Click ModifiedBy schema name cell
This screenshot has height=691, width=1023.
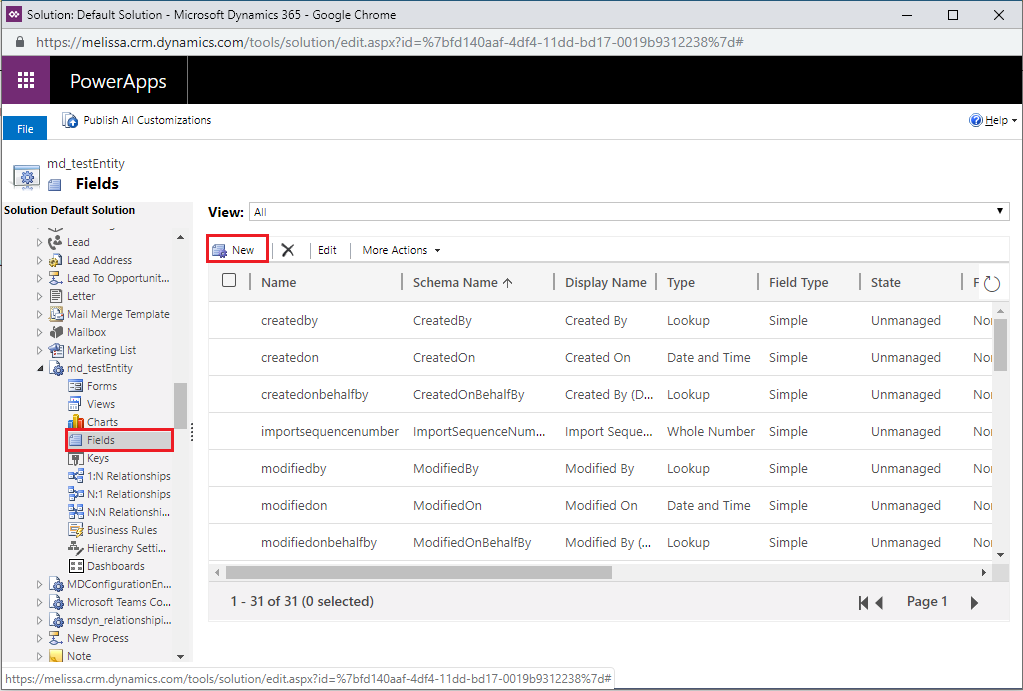446,468
